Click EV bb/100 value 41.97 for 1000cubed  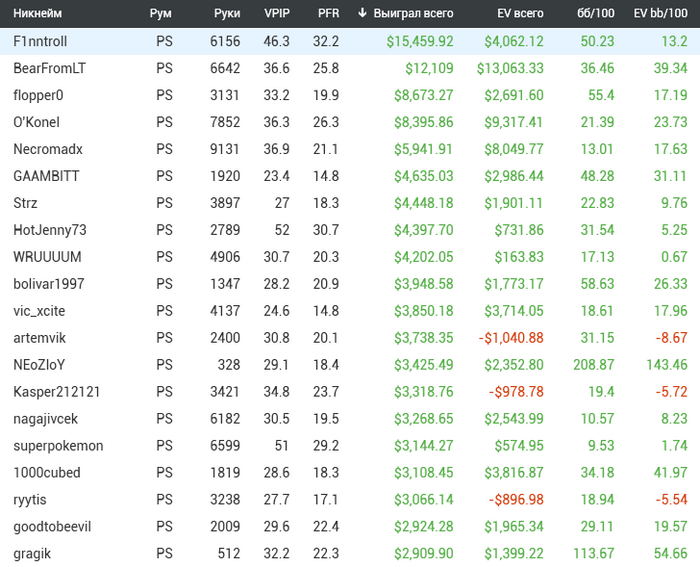coord(671,473)
